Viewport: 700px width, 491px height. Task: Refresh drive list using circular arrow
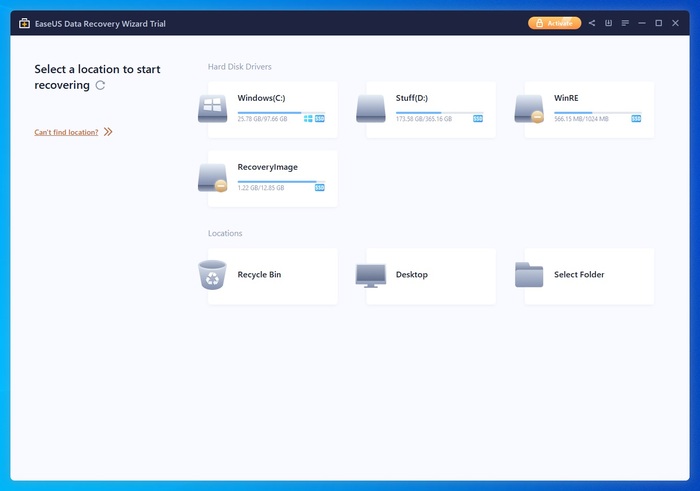[100, 85]
